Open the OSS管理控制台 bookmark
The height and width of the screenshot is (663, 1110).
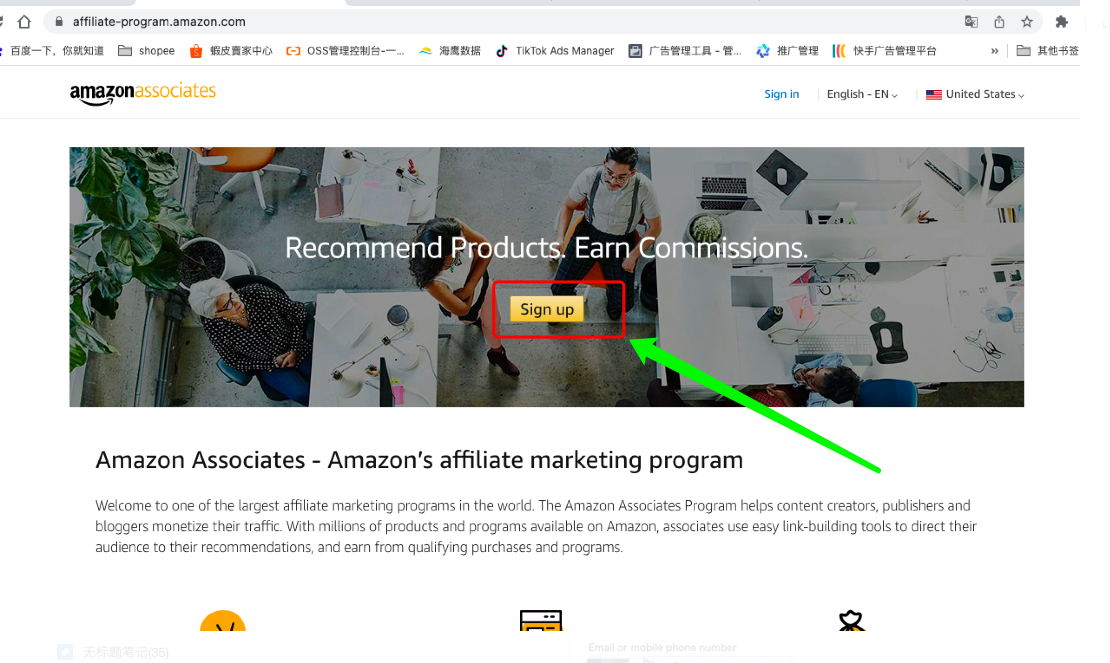tap(345, 51)
